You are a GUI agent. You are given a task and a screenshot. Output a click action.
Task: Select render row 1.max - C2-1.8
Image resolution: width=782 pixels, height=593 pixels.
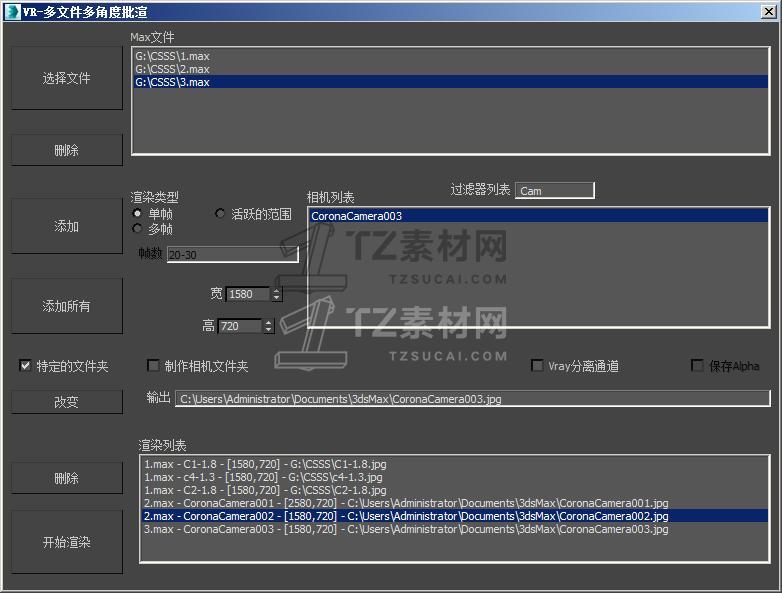[455, 490]
